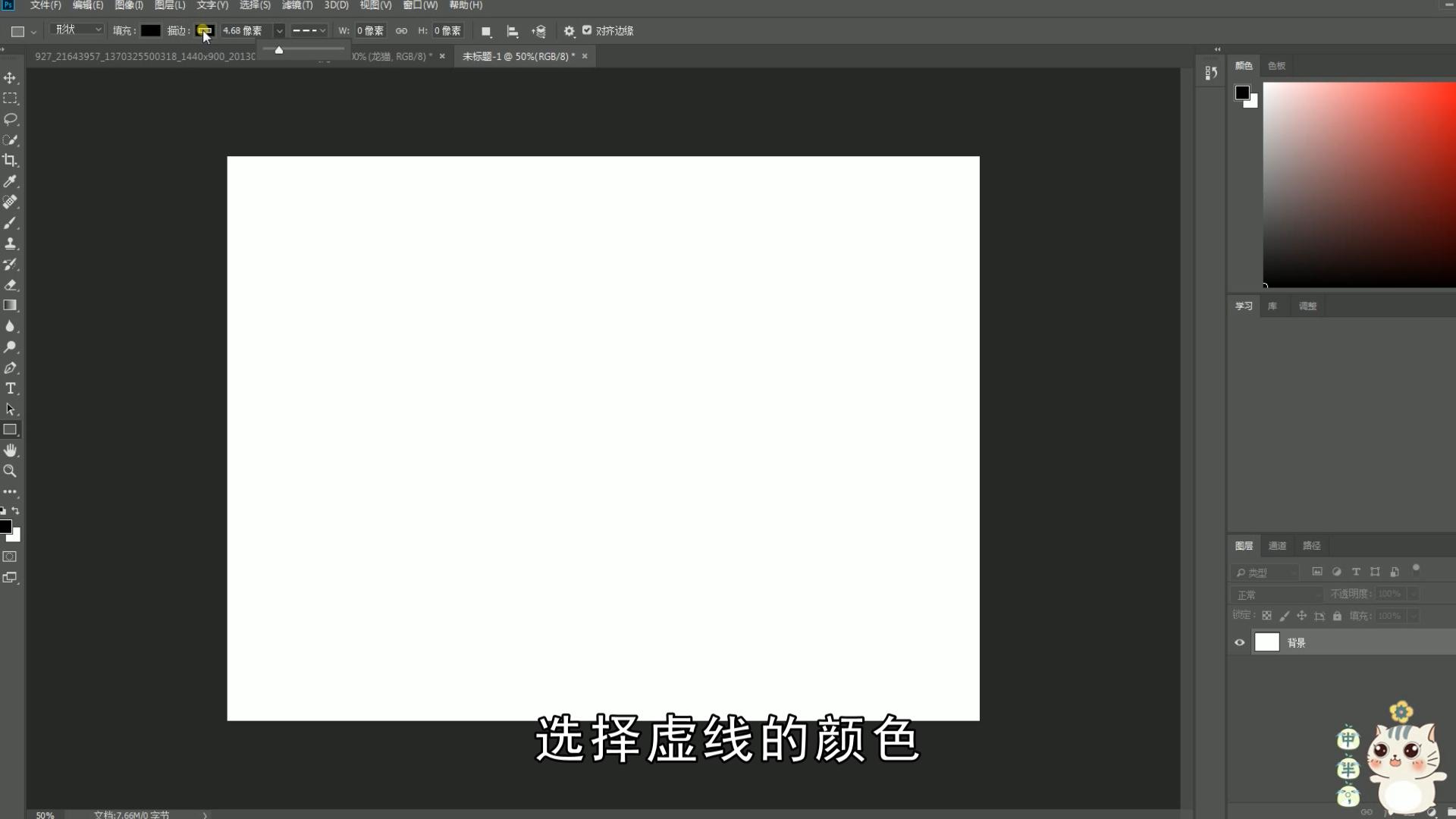
Task: Click the stroke 描边 color swatch
Action: 205,31
